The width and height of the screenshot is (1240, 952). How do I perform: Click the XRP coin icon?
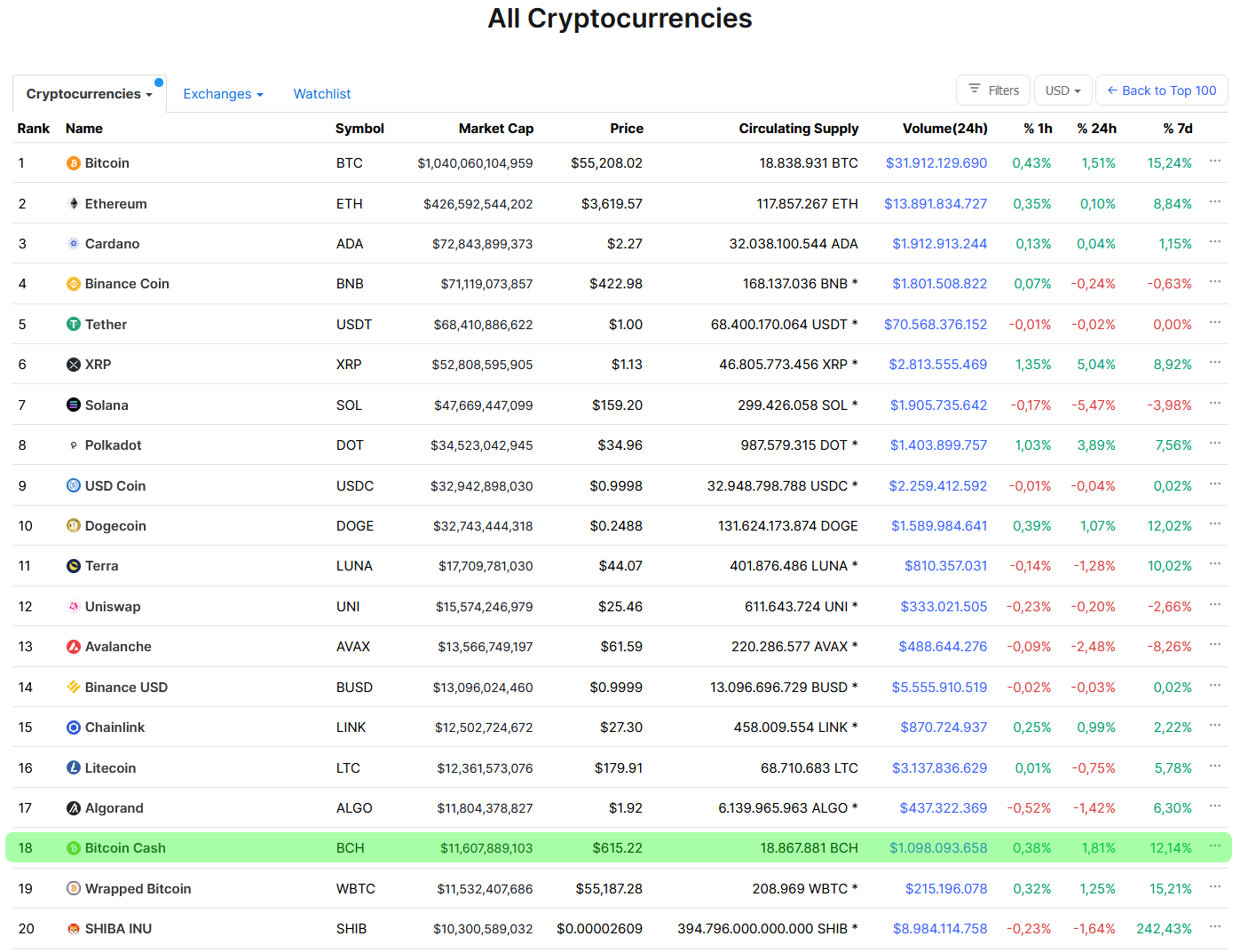coord(74,365)
